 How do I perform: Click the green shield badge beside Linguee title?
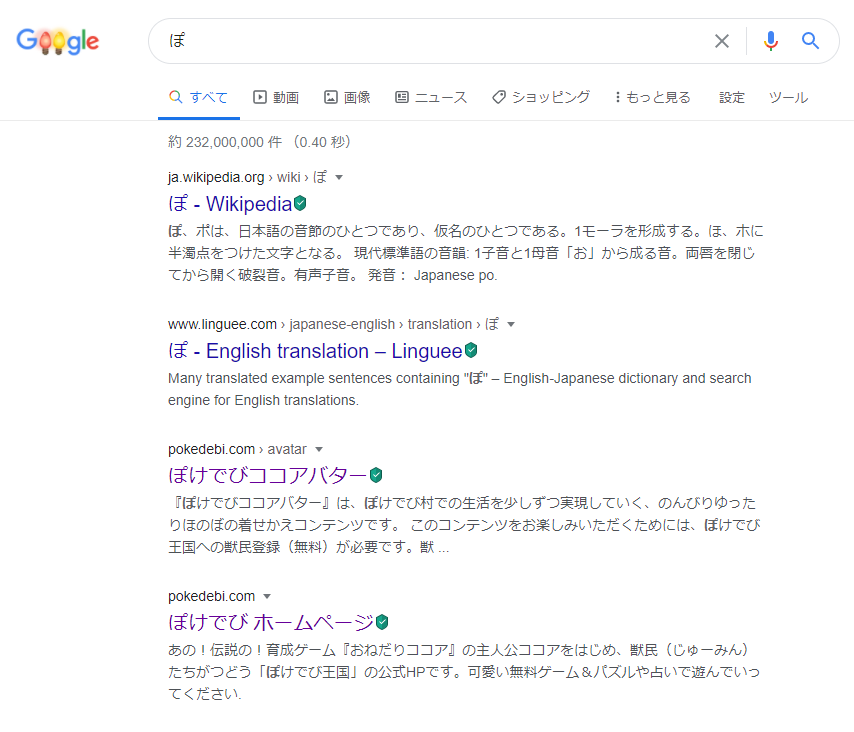(x=471, y=350)
